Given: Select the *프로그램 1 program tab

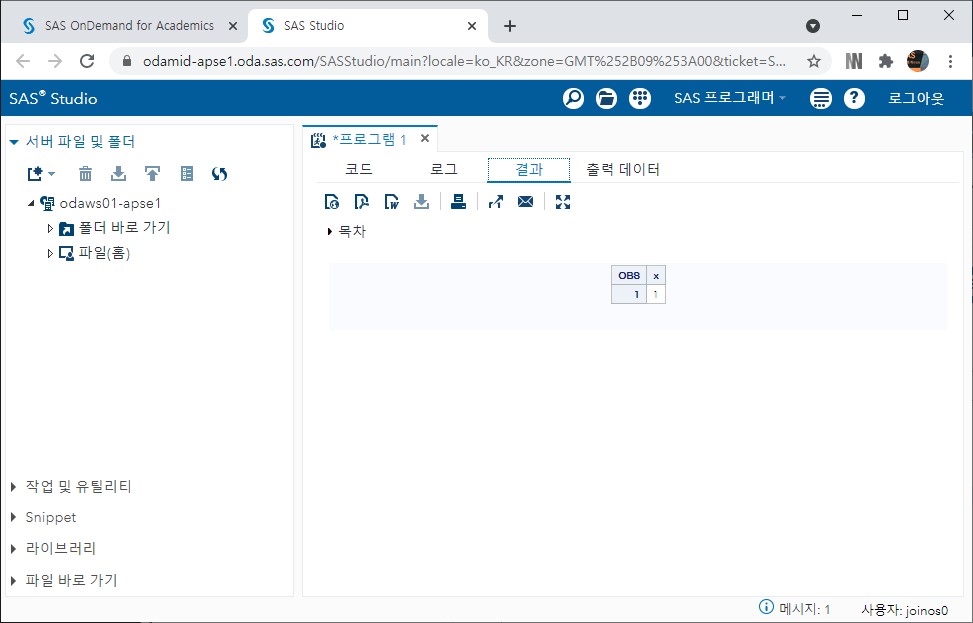Looking at the screenshot, I should coord(369,140).
